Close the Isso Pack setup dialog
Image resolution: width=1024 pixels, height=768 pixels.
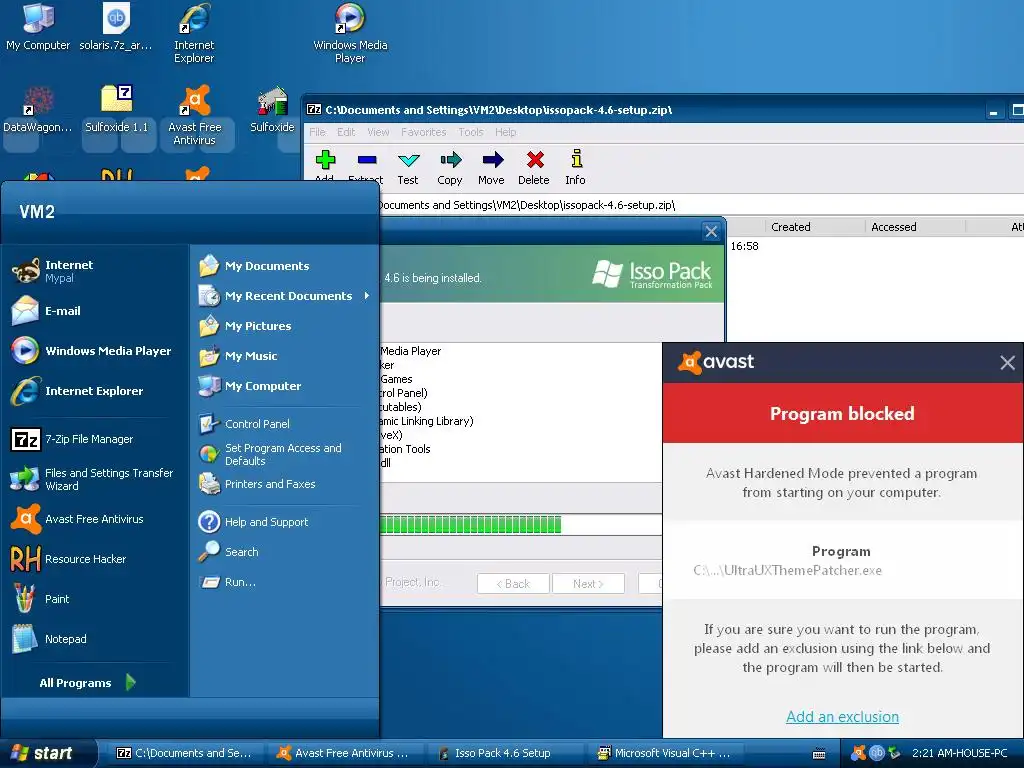coord(711,231)
